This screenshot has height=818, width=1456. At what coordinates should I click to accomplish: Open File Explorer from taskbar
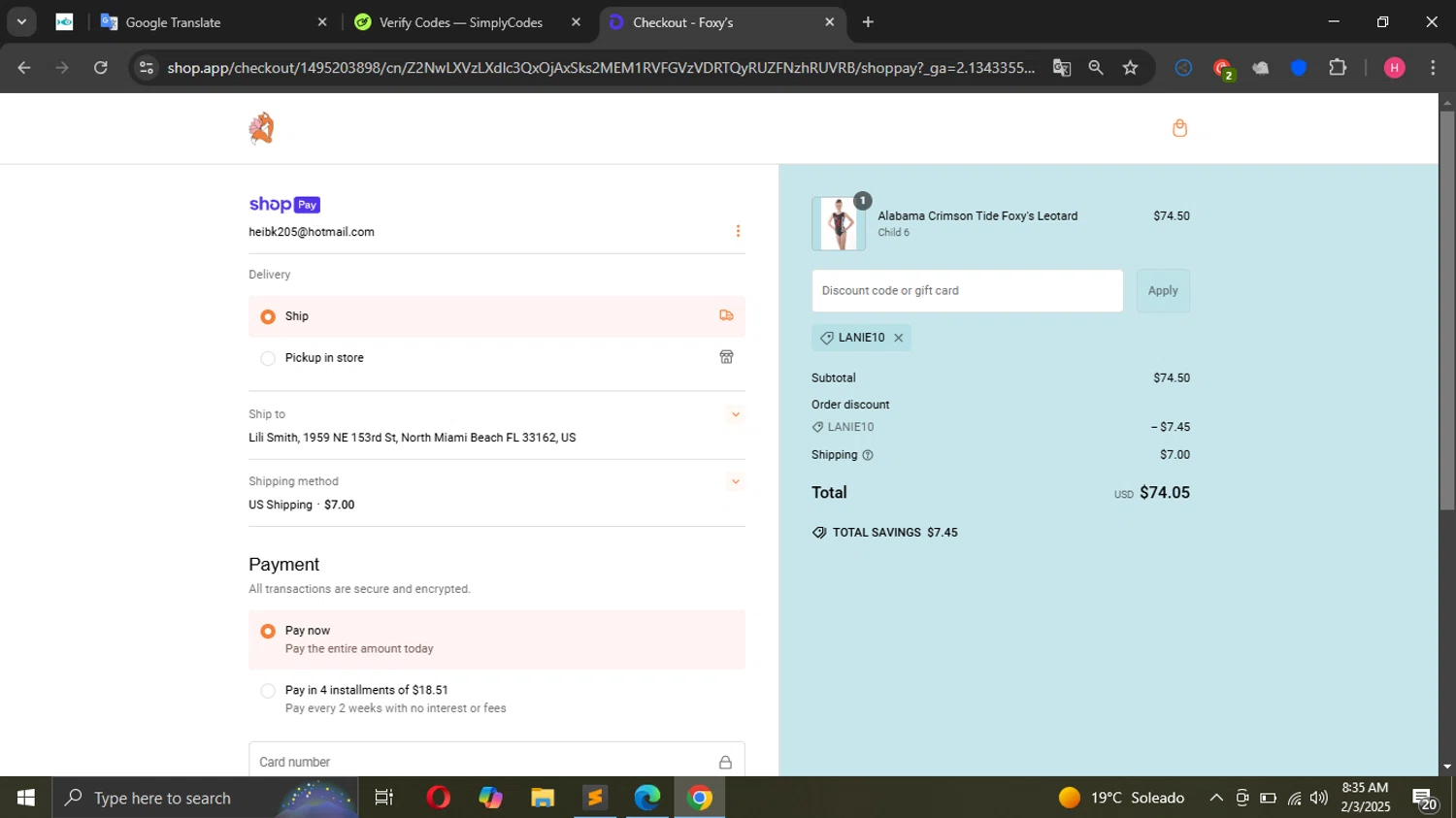tap(543, 798)
